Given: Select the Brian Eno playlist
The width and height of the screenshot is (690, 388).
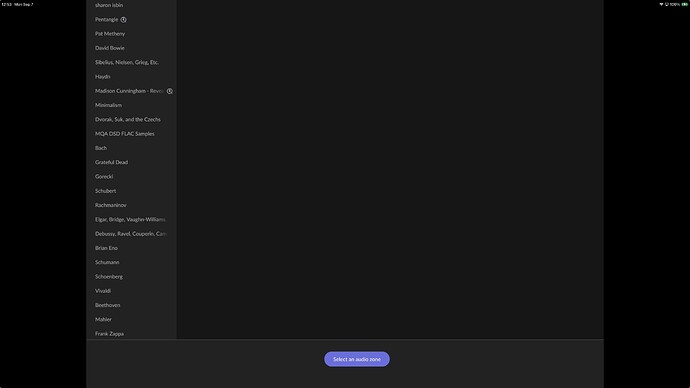Looking at the screenshot, I should point(106,248).
